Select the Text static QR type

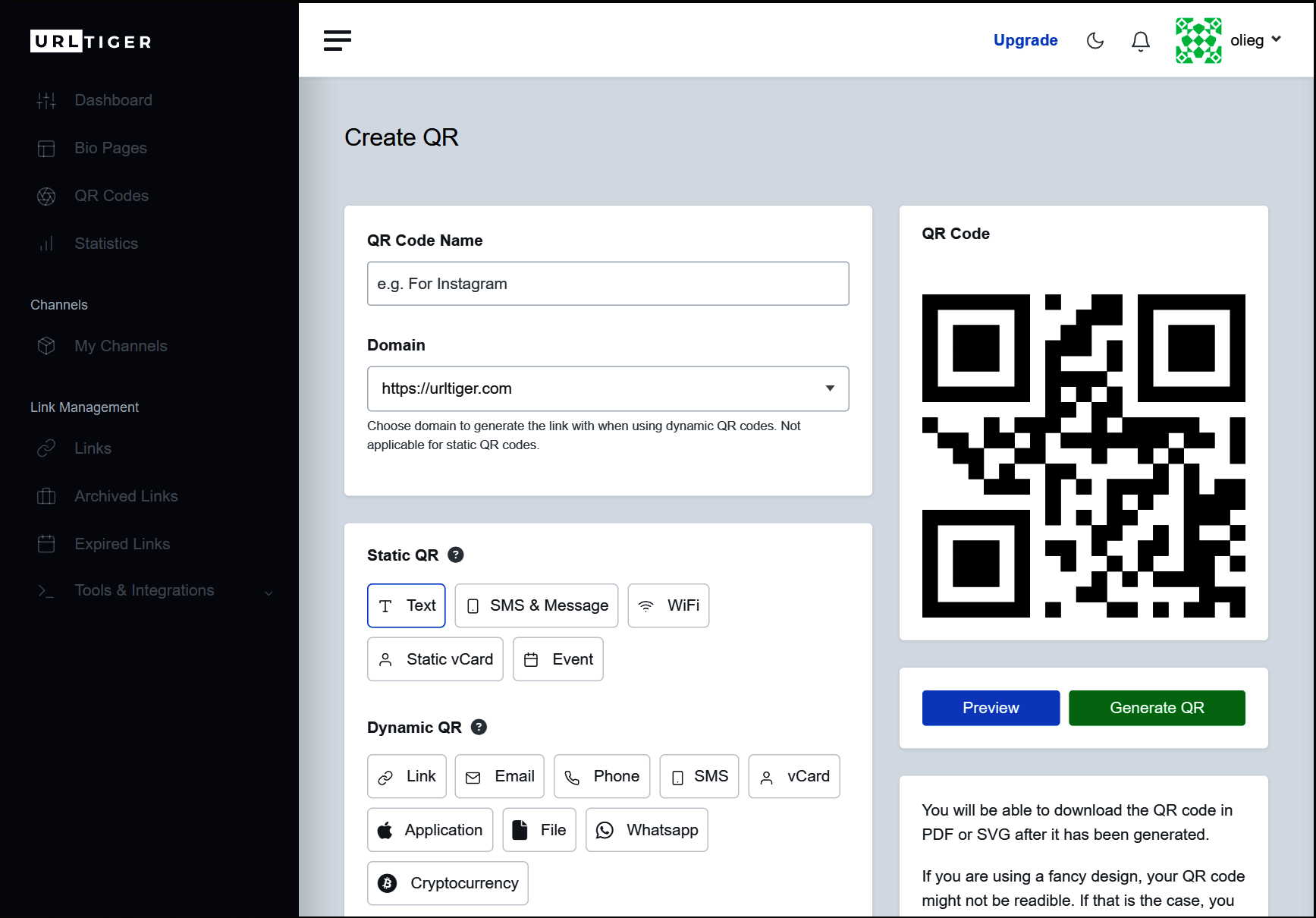click(x=407, y=605)
